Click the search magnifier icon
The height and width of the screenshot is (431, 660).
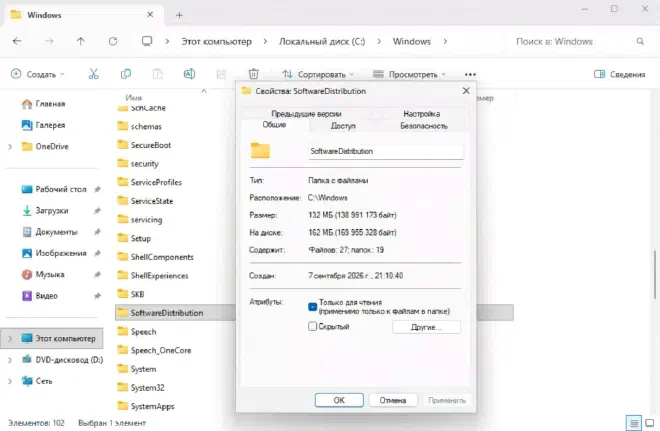pos(640,41)
